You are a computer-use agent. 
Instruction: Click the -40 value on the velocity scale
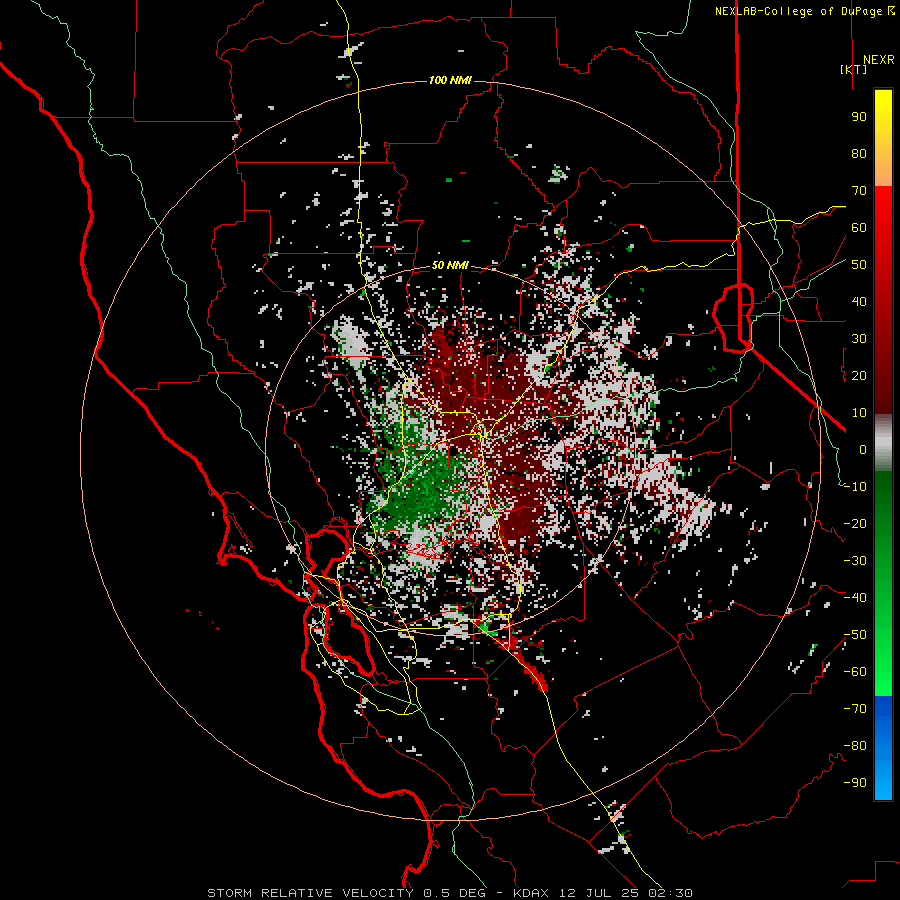pos(855,598)
